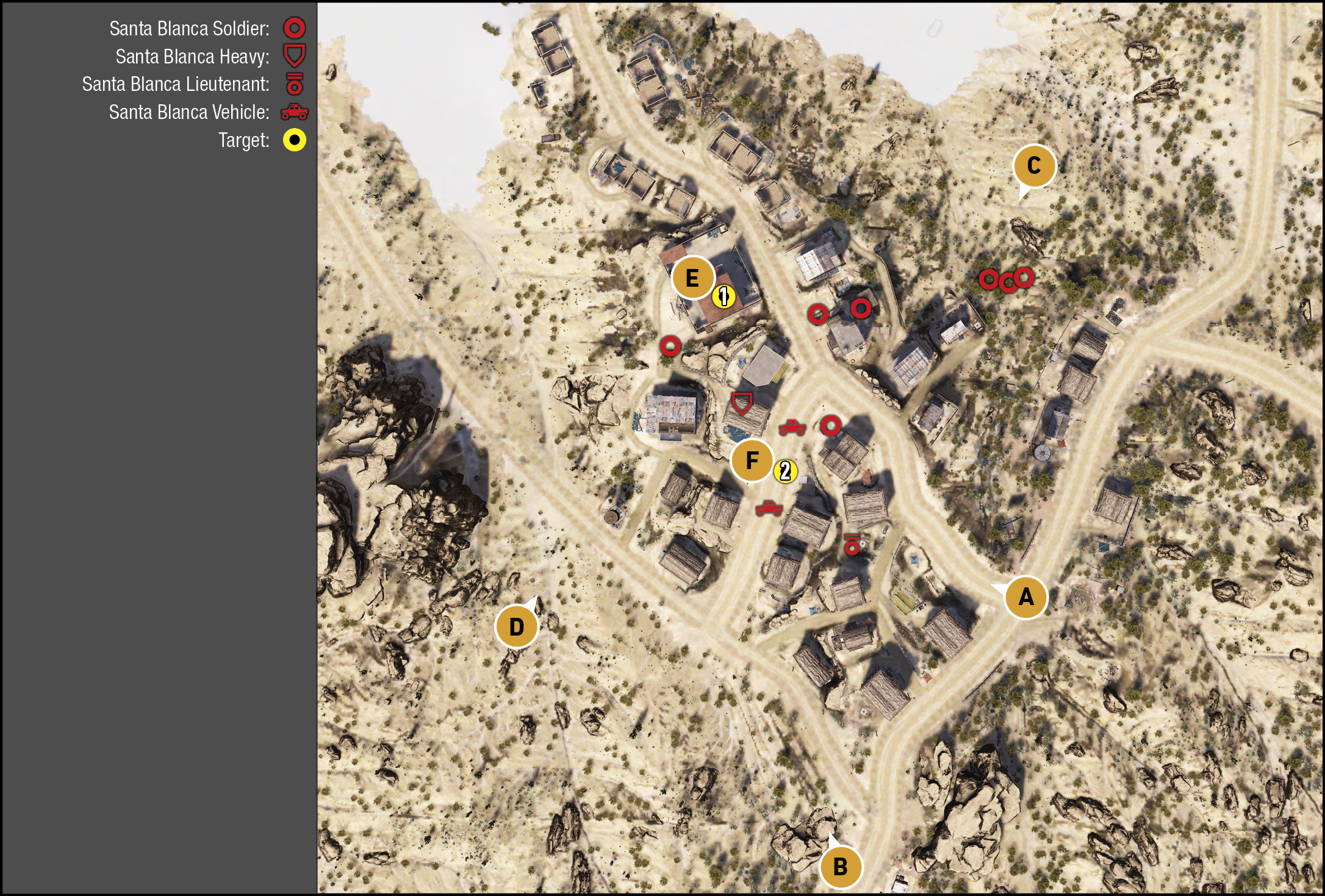Click the Santa Blanca Heavy legend shield icon

click(295, 56)
